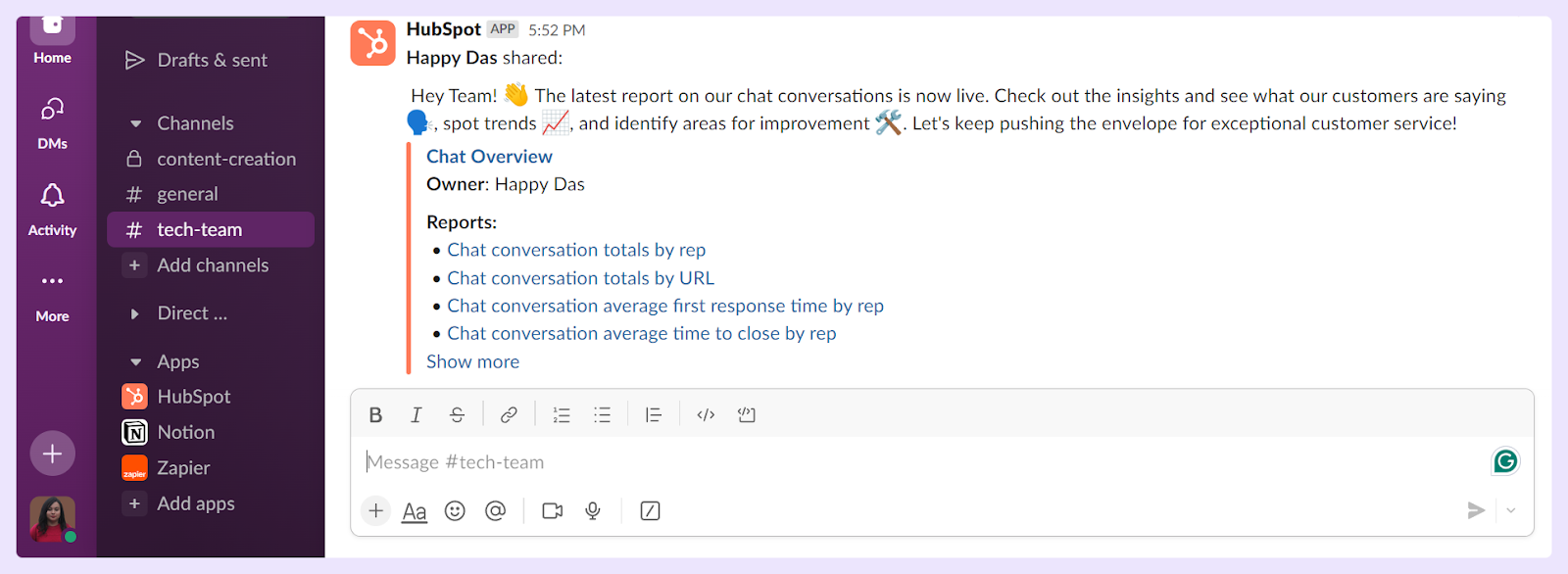
Task: Open the send options dropdown arrow
Action: click(x=1511, y=510)
